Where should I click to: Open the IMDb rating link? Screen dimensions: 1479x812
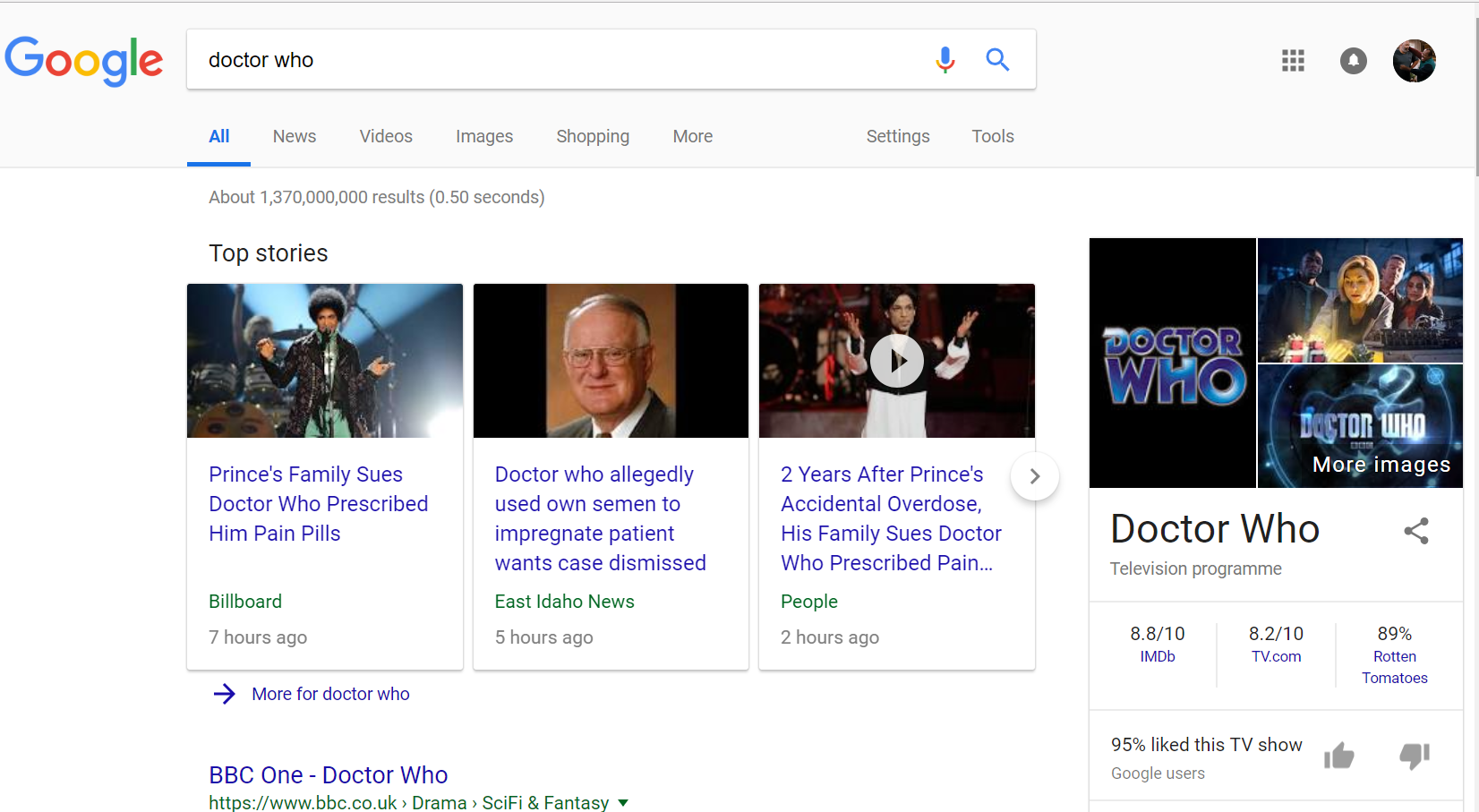(x=1158, y=656)
